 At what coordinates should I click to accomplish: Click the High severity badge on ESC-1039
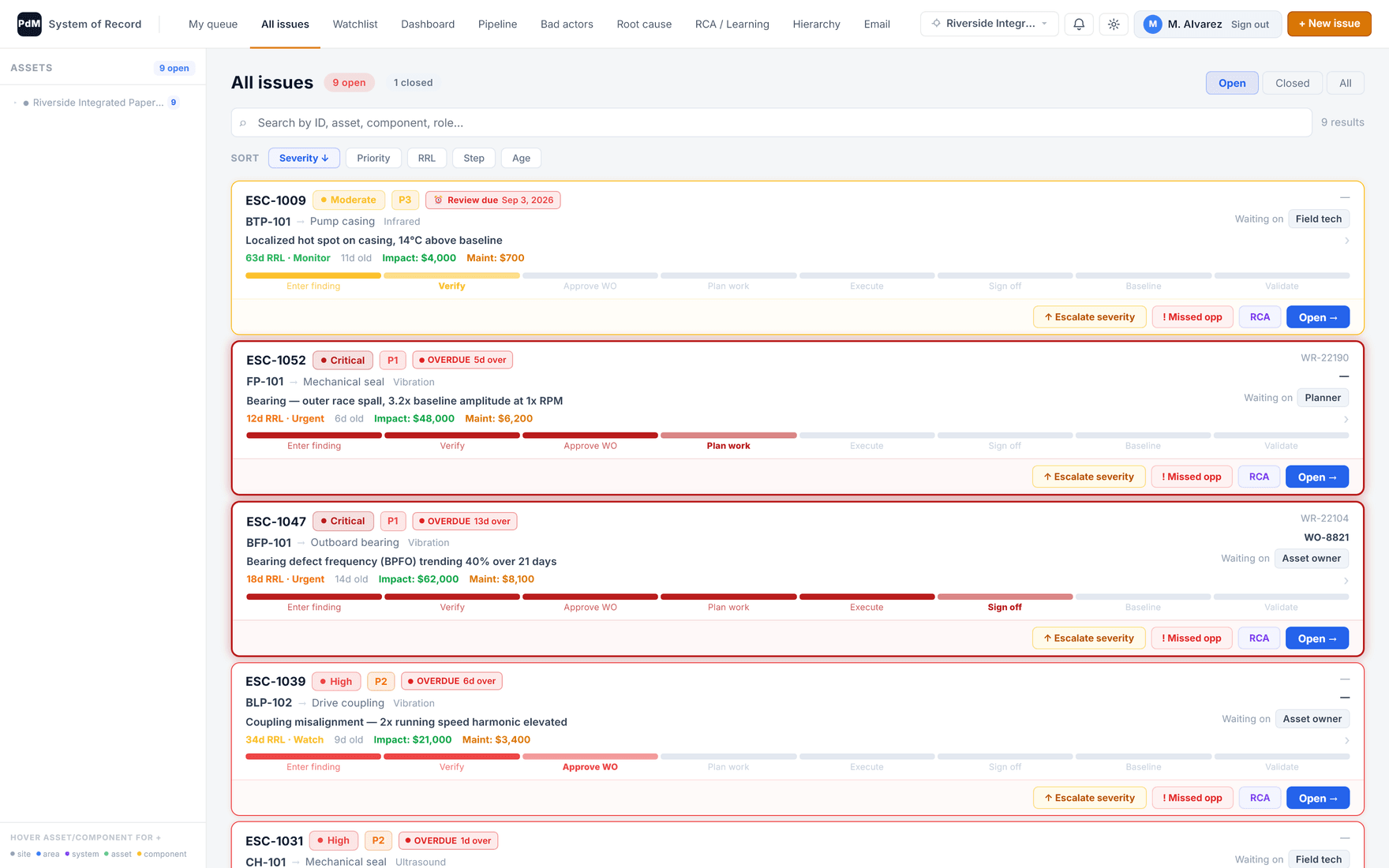[336, 682]
